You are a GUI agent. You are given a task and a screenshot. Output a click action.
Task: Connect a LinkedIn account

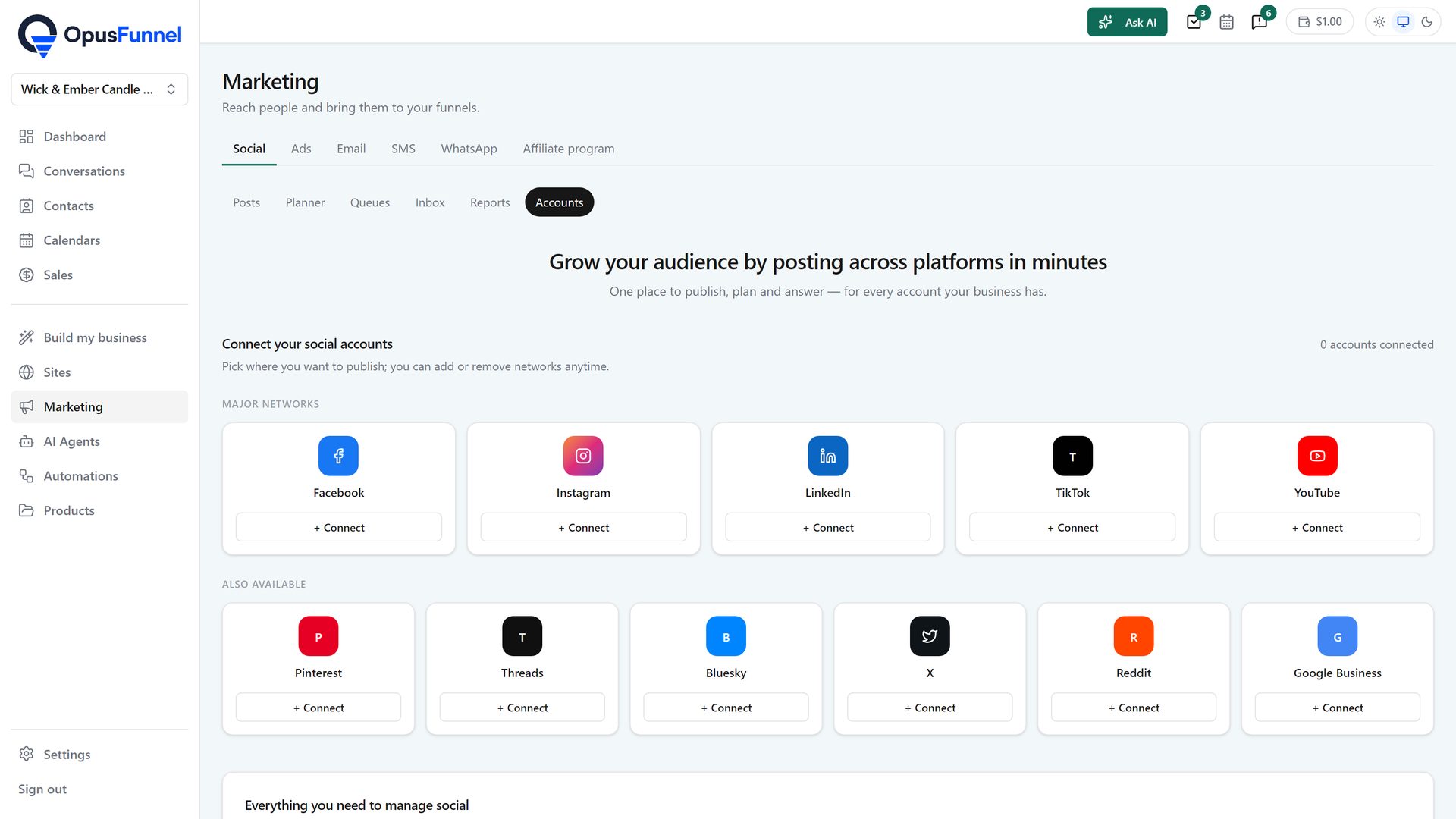pos(828,528)
